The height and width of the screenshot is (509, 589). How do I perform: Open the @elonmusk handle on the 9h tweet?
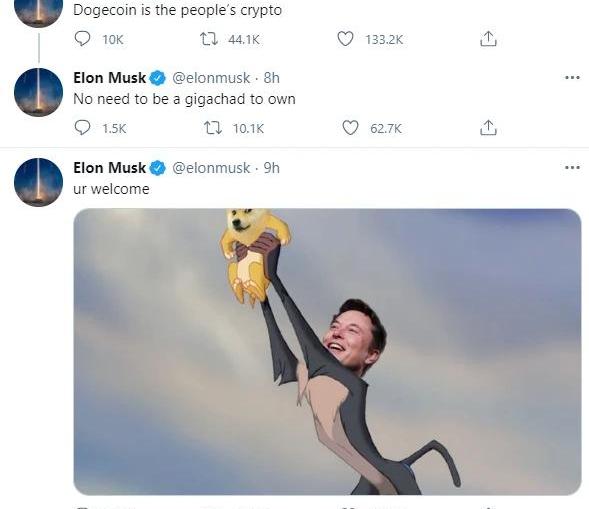point(211,168)
